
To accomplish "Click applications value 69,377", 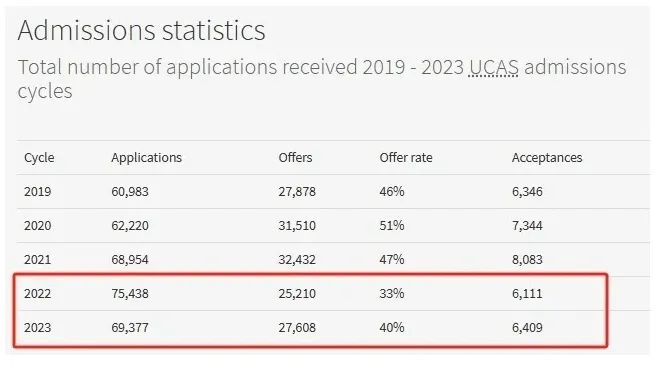I will pyautogui.click(x=130, y=327).
